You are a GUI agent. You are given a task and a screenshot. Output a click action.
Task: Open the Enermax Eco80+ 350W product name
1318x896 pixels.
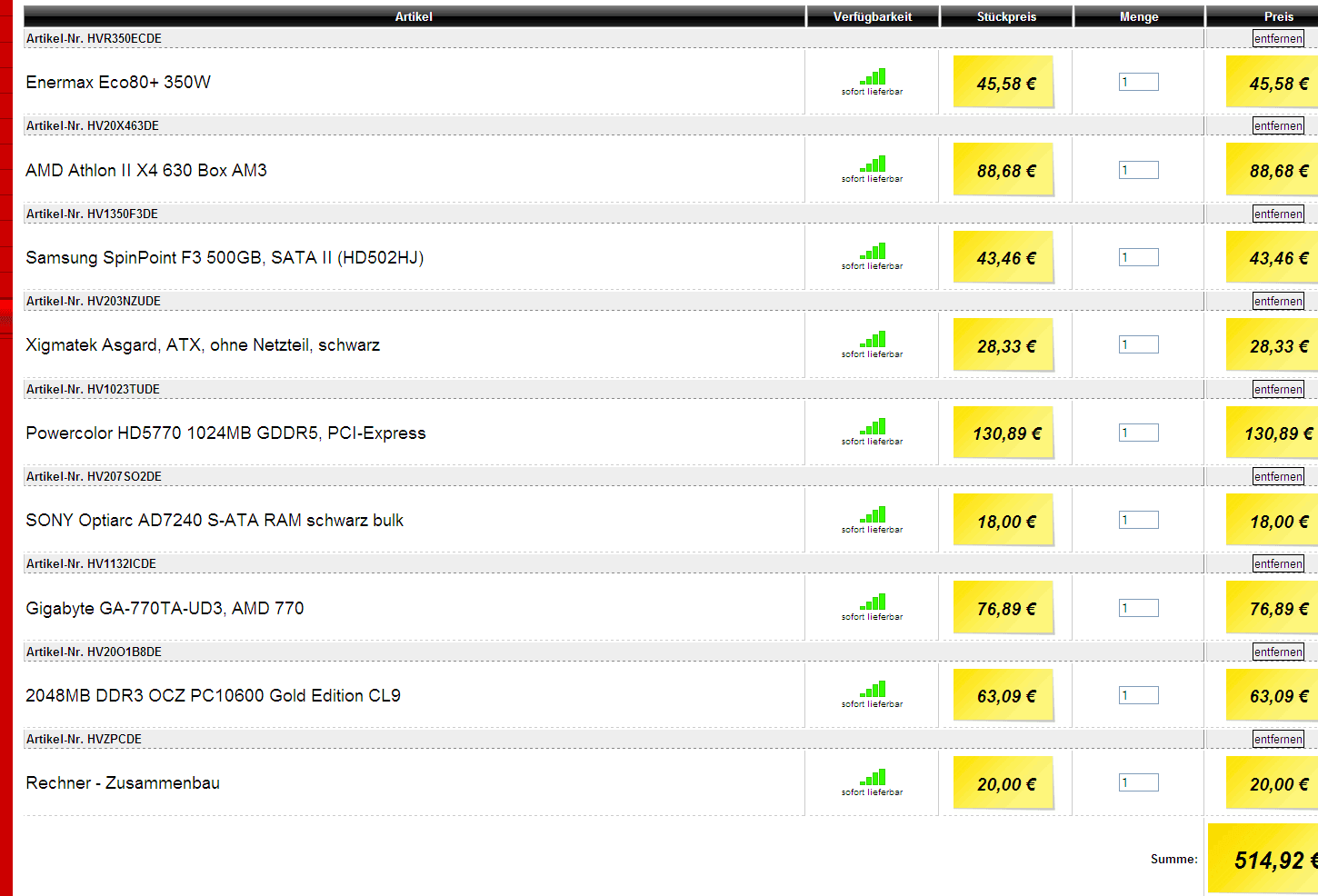pos(118,82)
